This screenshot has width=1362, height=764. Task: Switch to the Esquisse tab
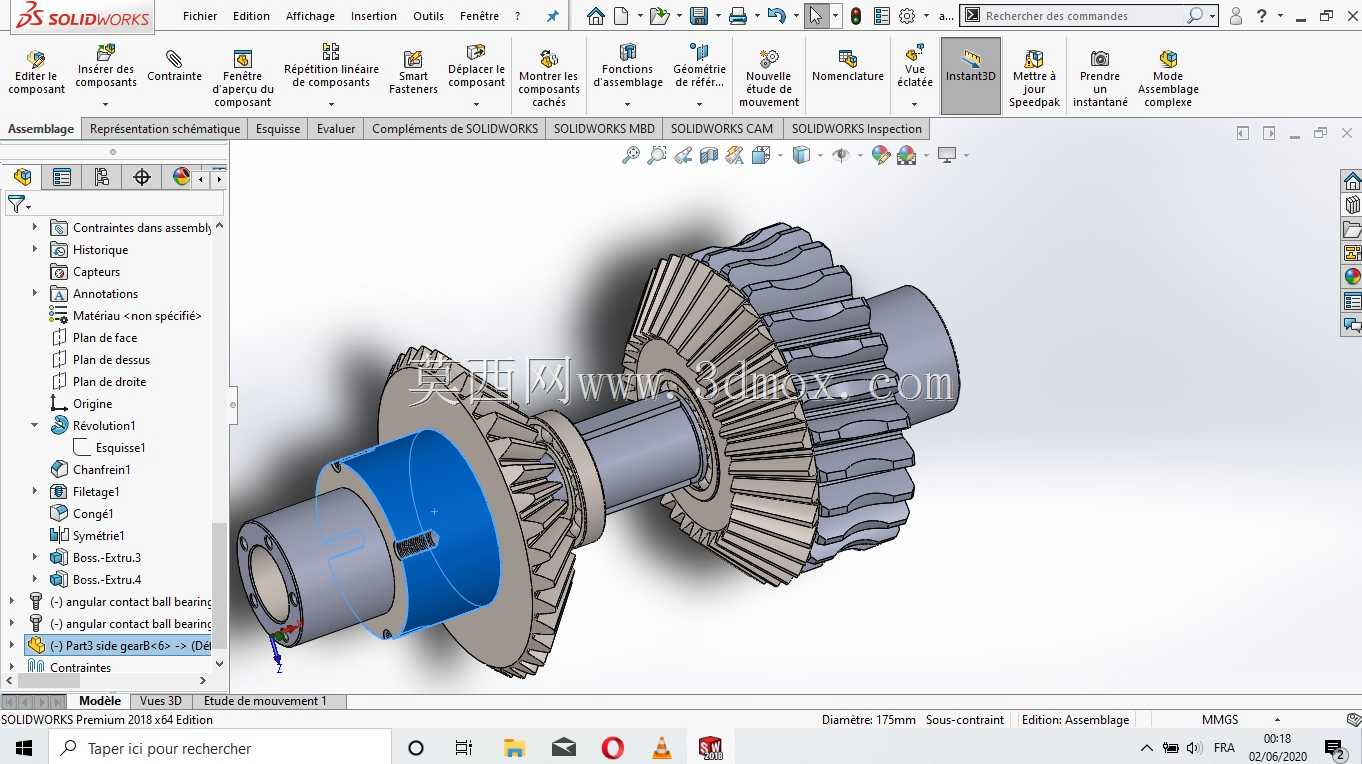tap(278, 129)
